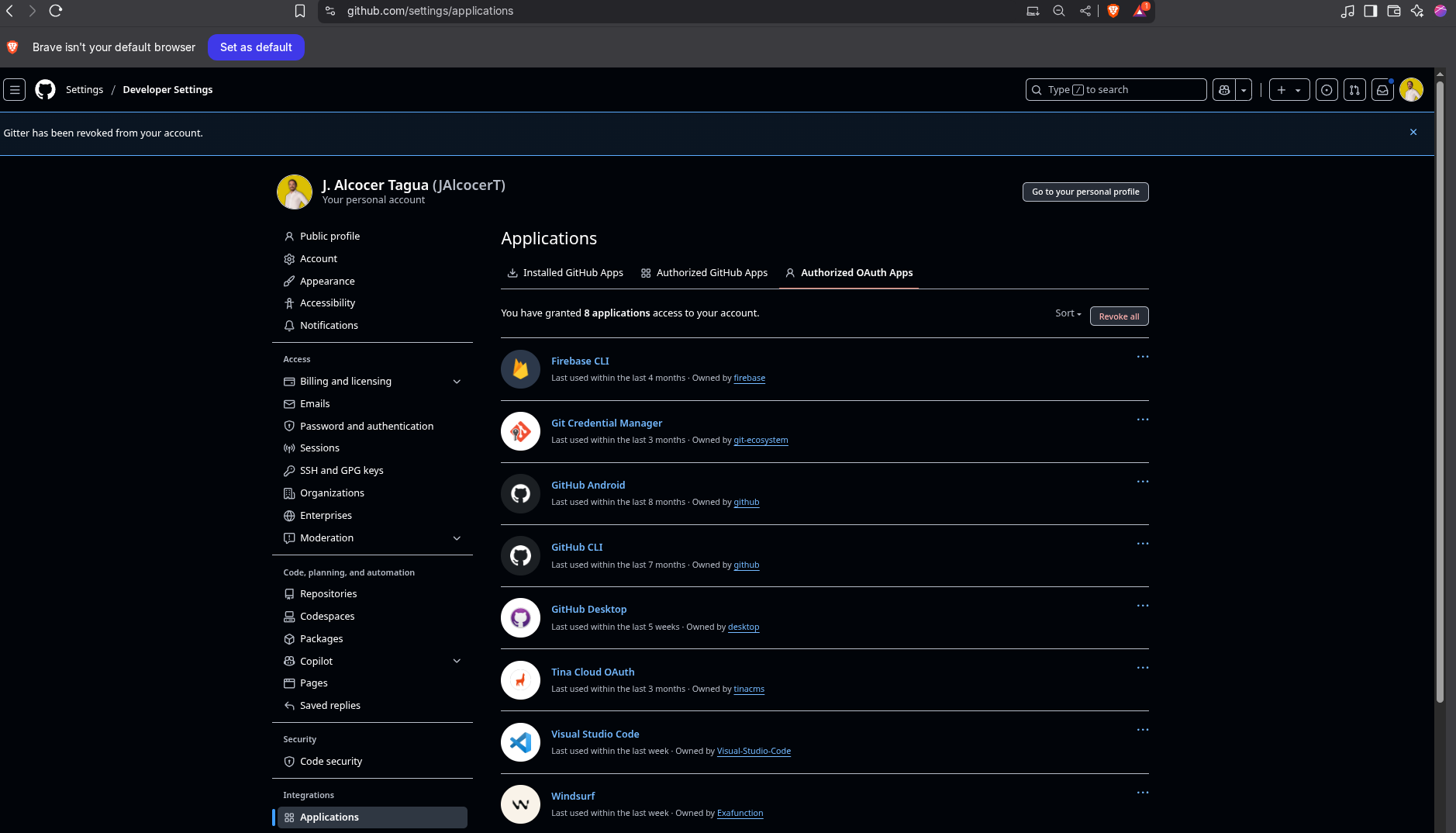Open the git-ecosystem owner link

761,441
